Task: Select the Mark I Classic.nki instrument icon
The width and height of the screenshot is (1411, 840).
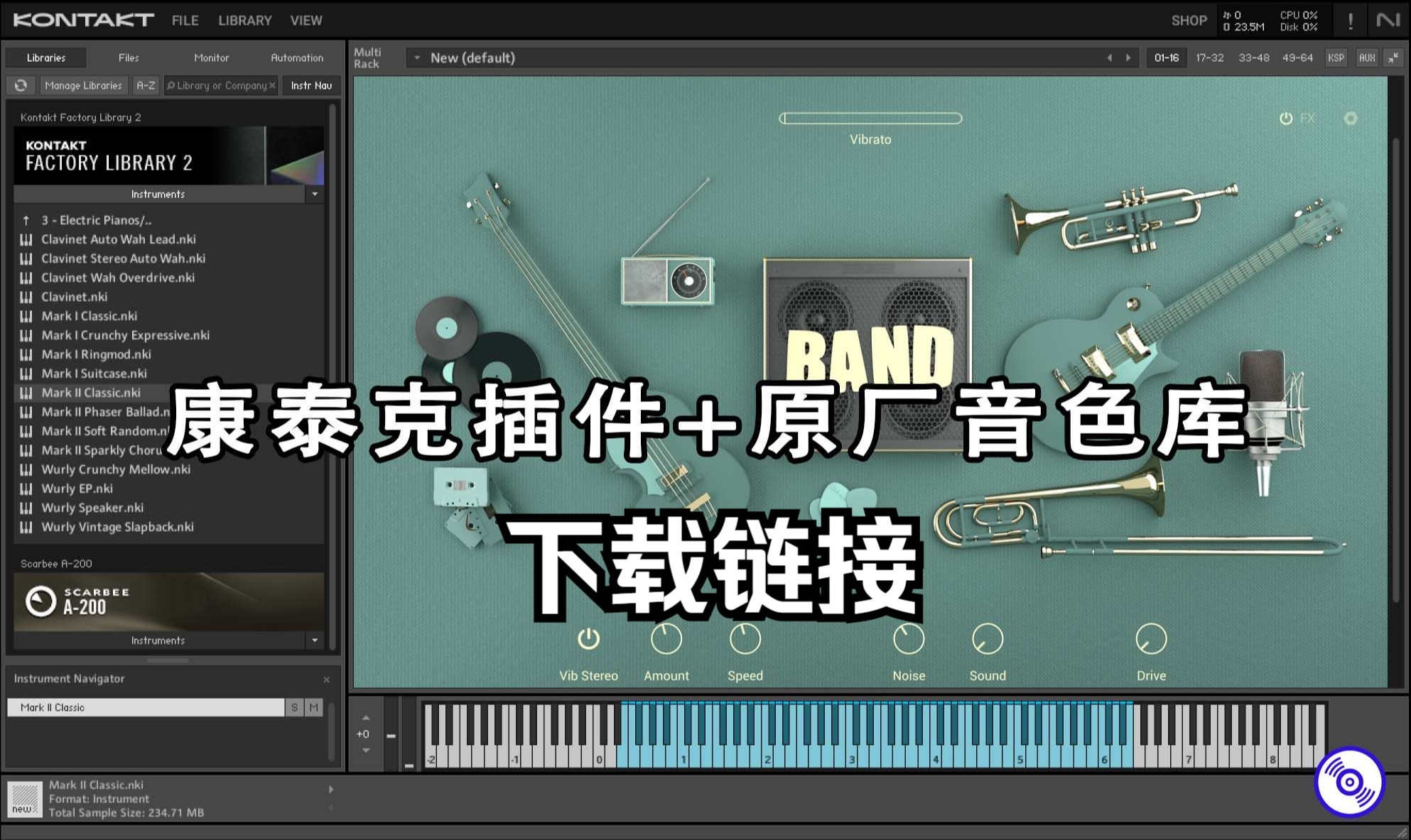Action: pyautogui.click(x=26, y=316)
